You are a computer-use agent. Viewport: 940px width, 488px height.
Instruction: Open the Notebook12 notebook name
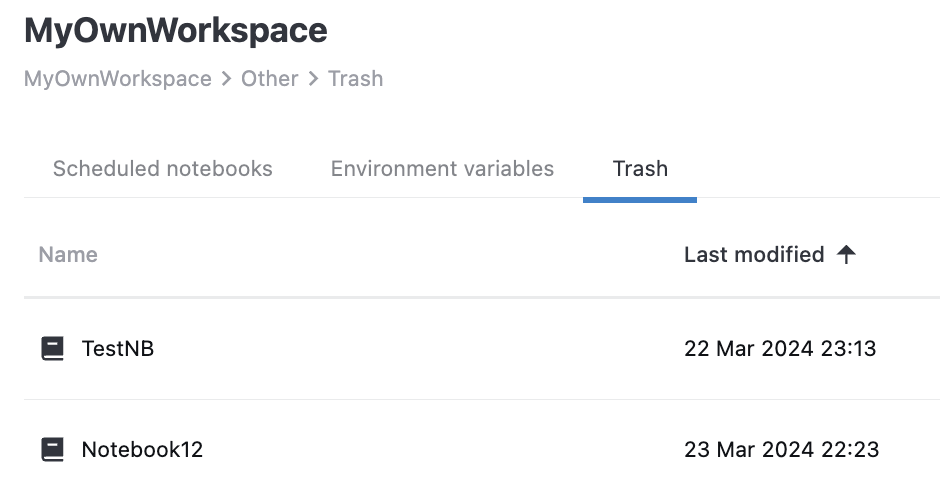[x=142, y=450]
